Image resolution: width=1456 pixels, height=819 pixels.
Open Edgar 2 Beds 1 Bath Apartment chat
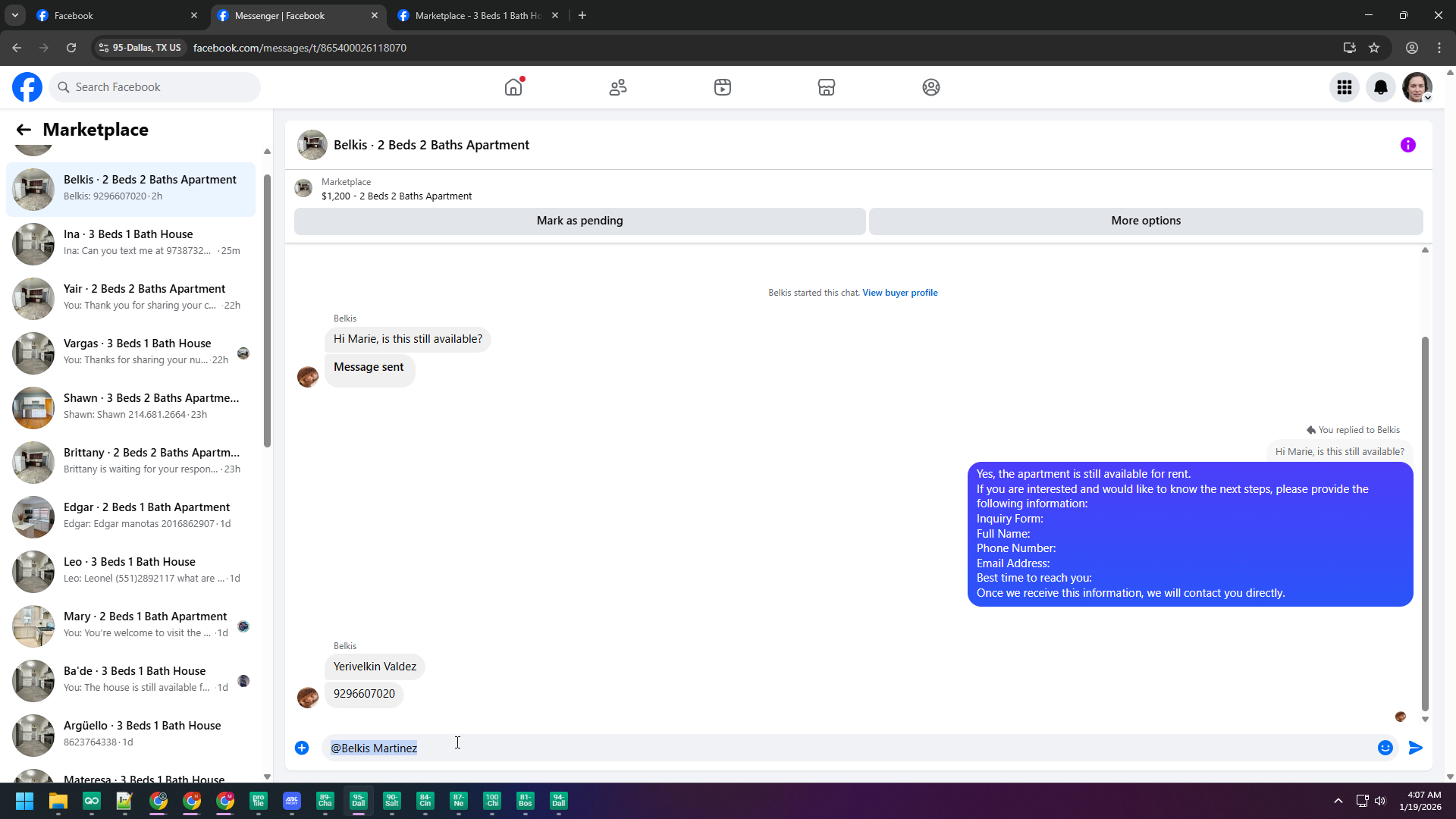pyautogui.click(x=130, y=516)
